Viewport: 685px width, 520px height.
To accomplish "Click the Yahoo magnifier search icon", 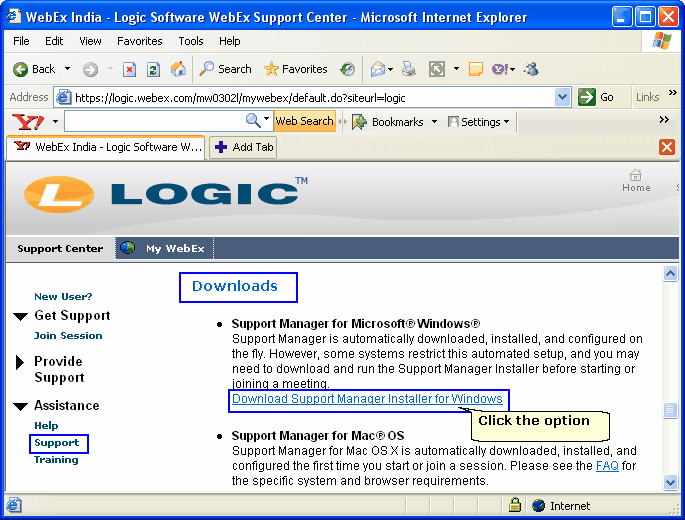I will (x=253, y=120).
